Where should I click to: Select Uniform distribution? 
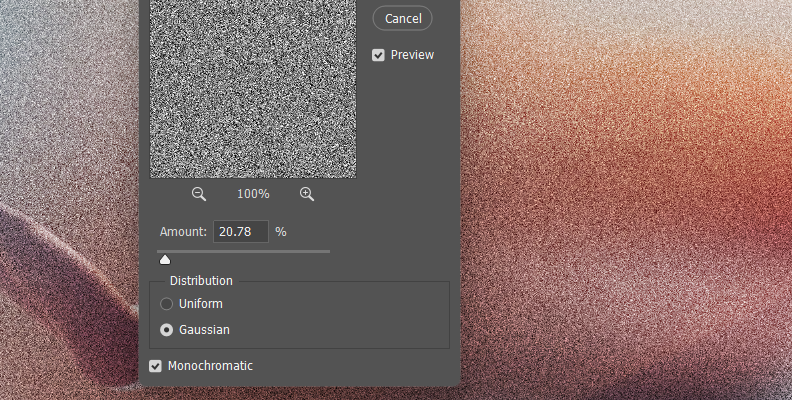point(166,304)
